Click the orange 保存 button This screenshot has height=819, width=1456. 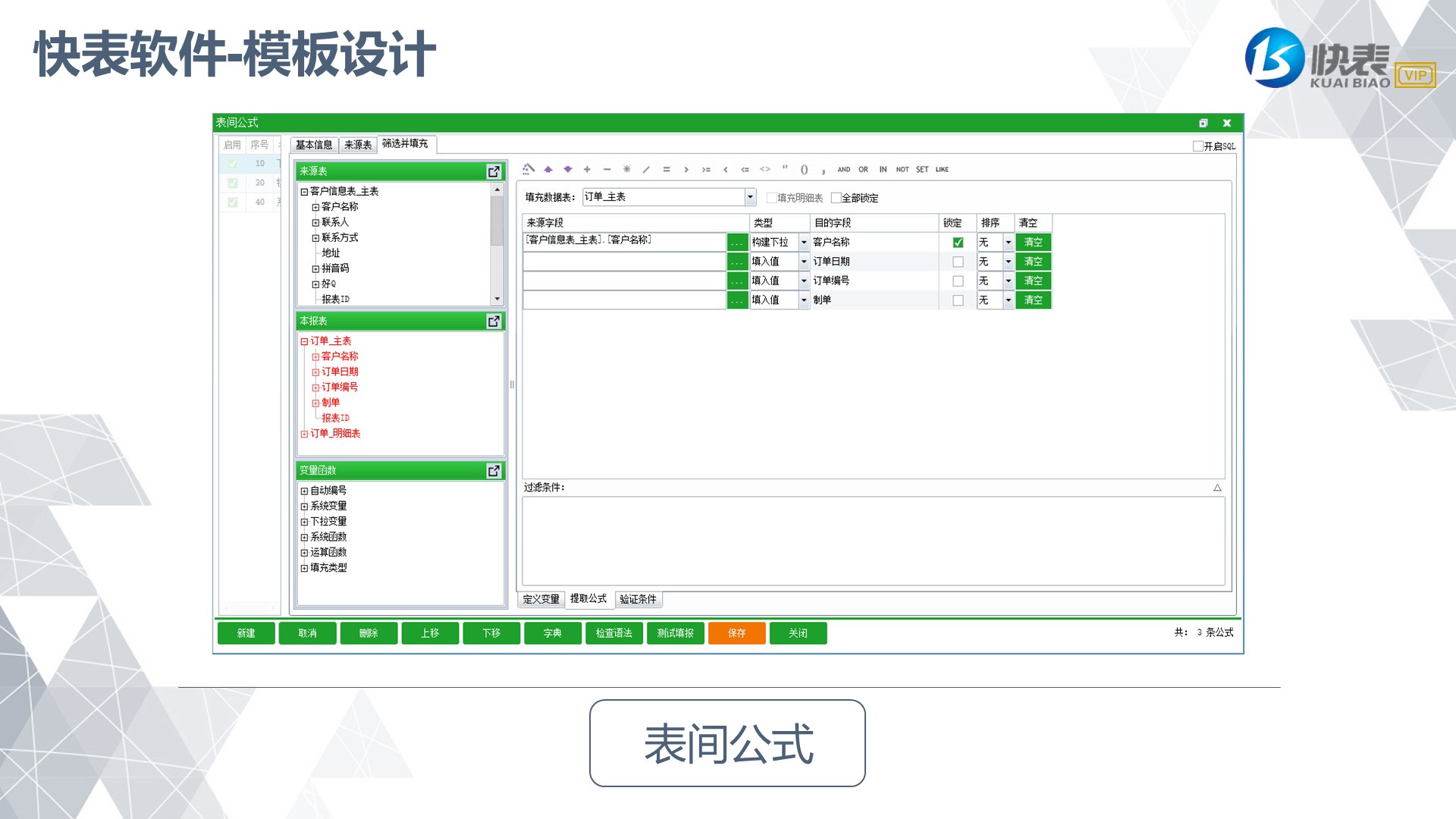(737, 633)
